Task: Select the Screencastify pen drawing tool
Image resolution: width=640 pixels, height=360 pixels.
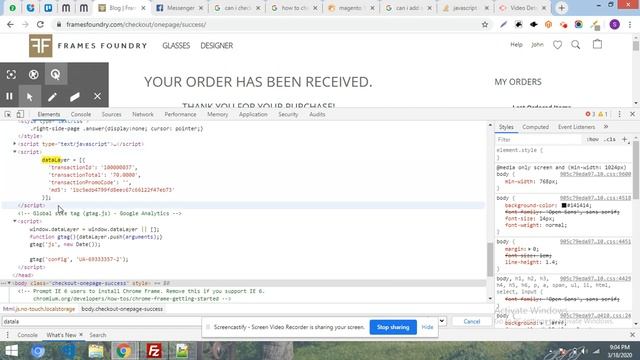Action: pyautogui.click(x=52, y=96)
